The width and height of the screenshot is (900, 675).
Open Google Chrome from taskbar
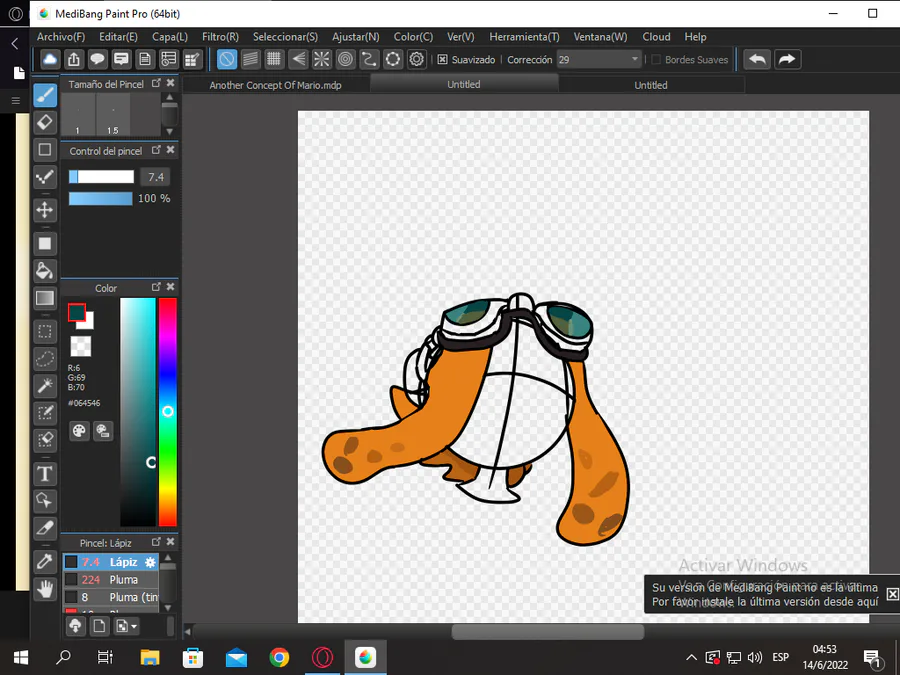point(279,657)
